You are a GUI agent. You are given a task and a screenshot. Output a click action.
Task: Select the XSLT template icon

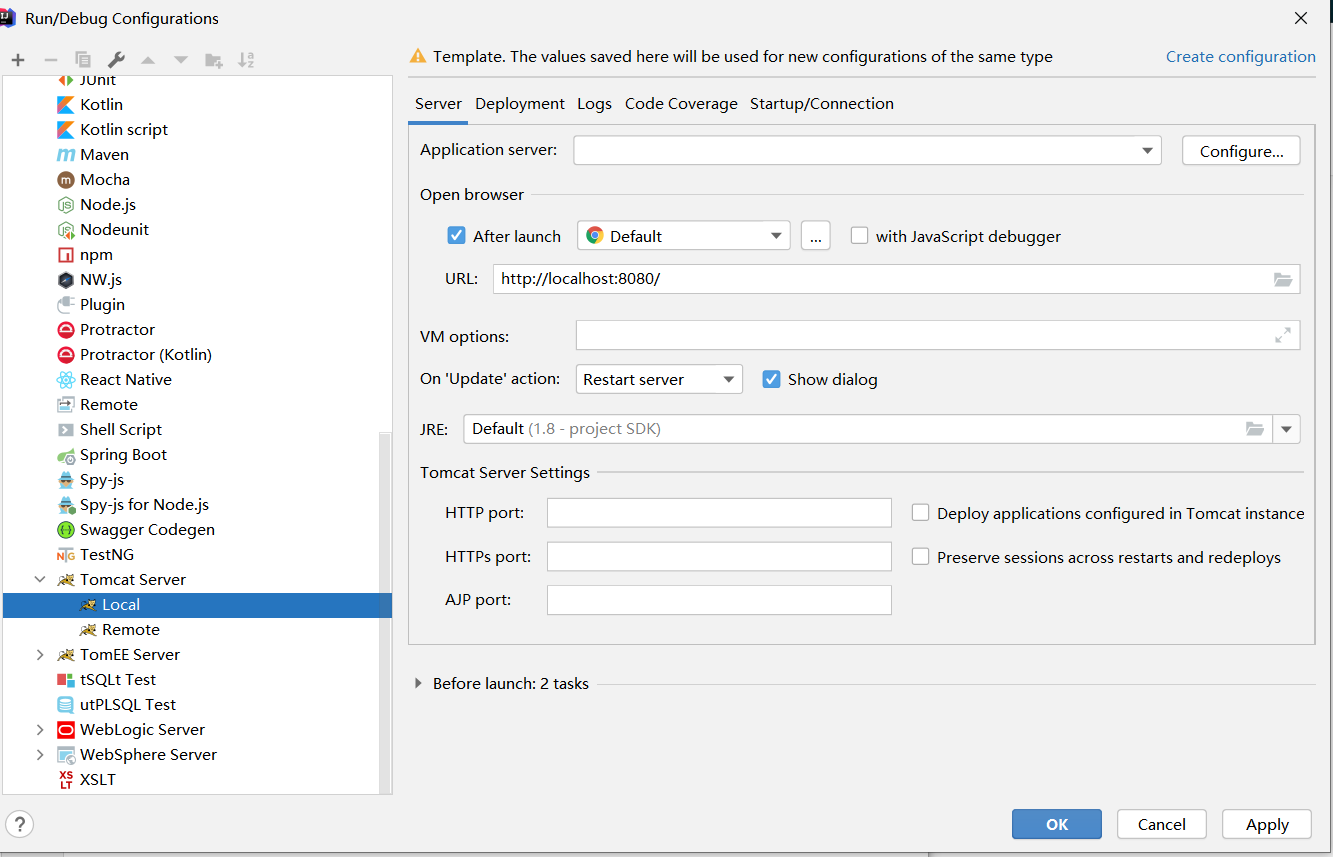66,779
